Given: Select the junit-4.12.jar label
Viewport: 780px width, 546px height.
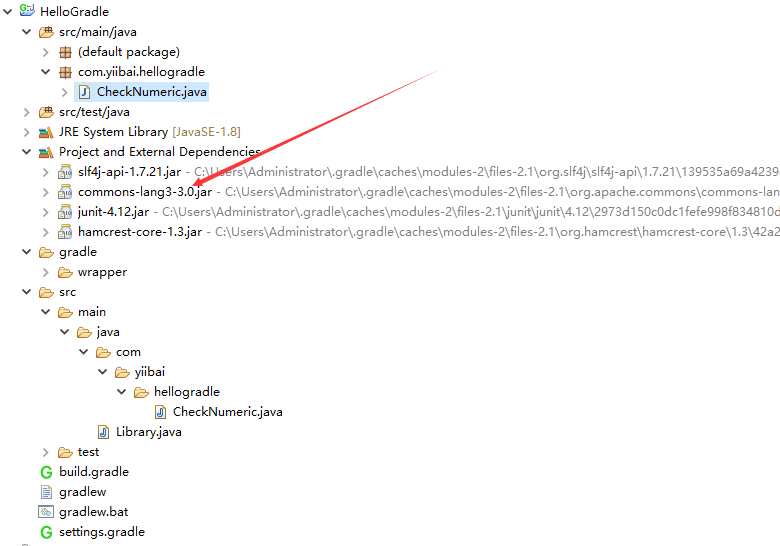Looking at the screenshot, I should [113, 212].
